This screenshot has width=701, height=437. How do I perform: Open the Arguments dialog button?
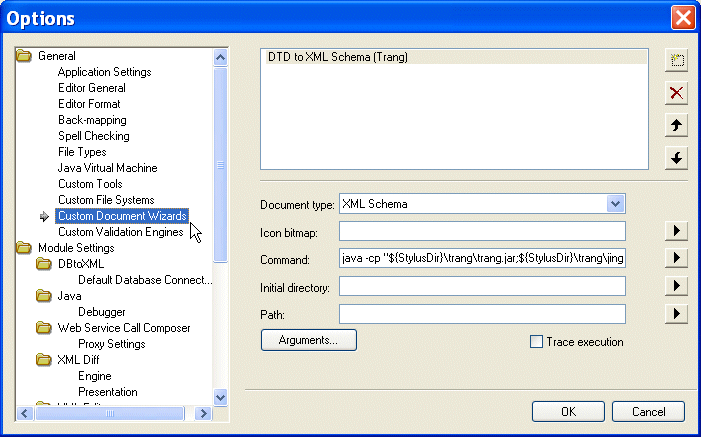(308, 341)
